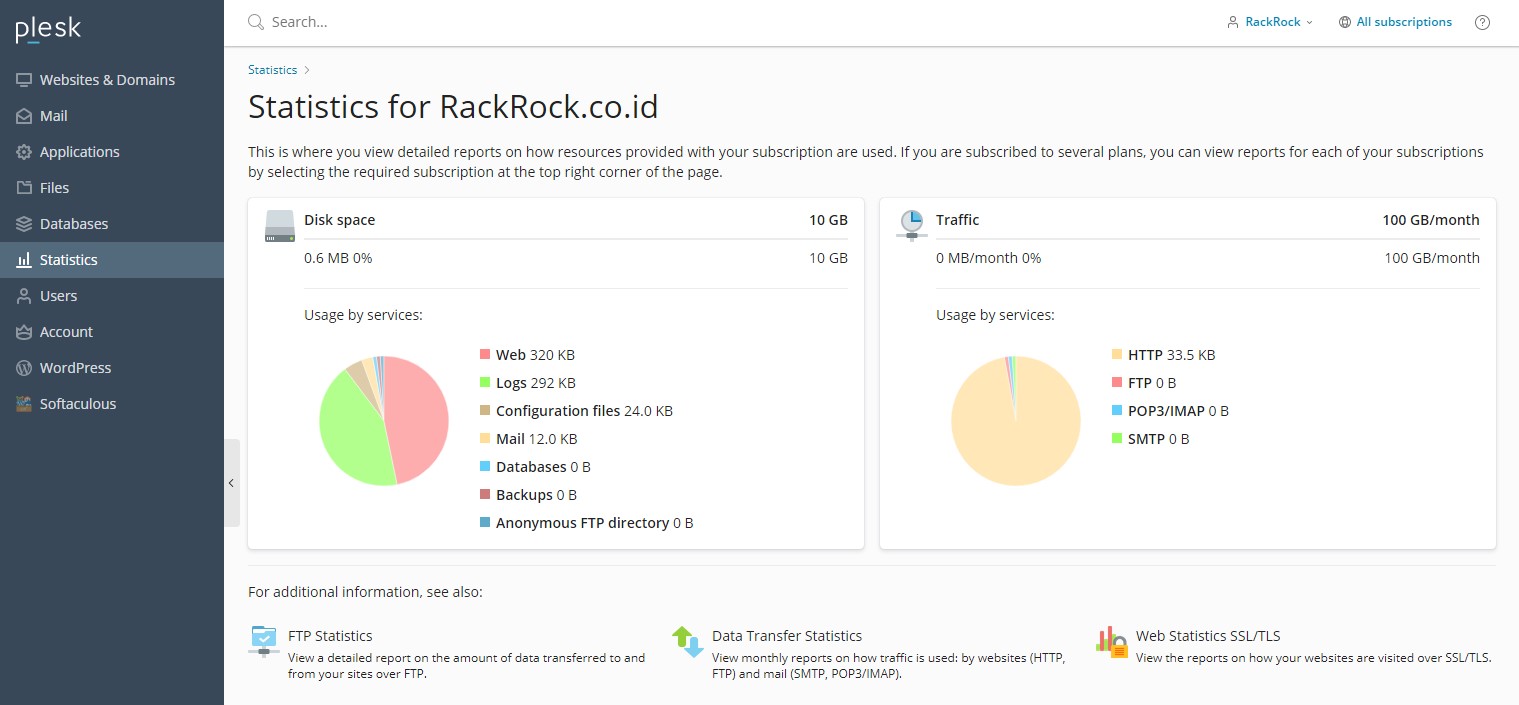Click the disk space usage pie chart
Screen dimensions: 1519x705
384,421
